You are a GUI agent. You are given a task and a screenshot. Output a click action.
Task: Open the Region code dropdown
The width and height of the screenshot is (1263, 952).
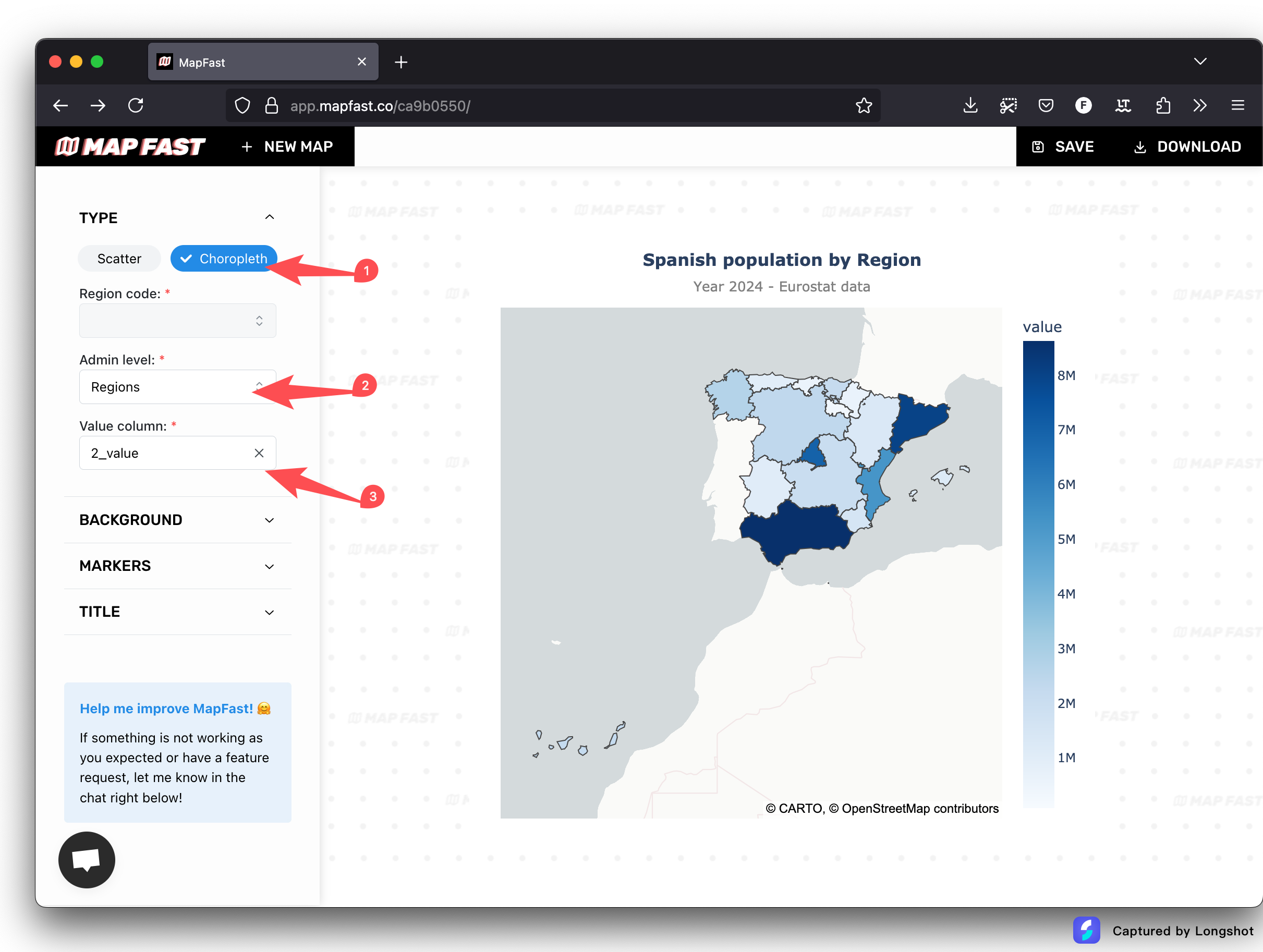point(178,321)
